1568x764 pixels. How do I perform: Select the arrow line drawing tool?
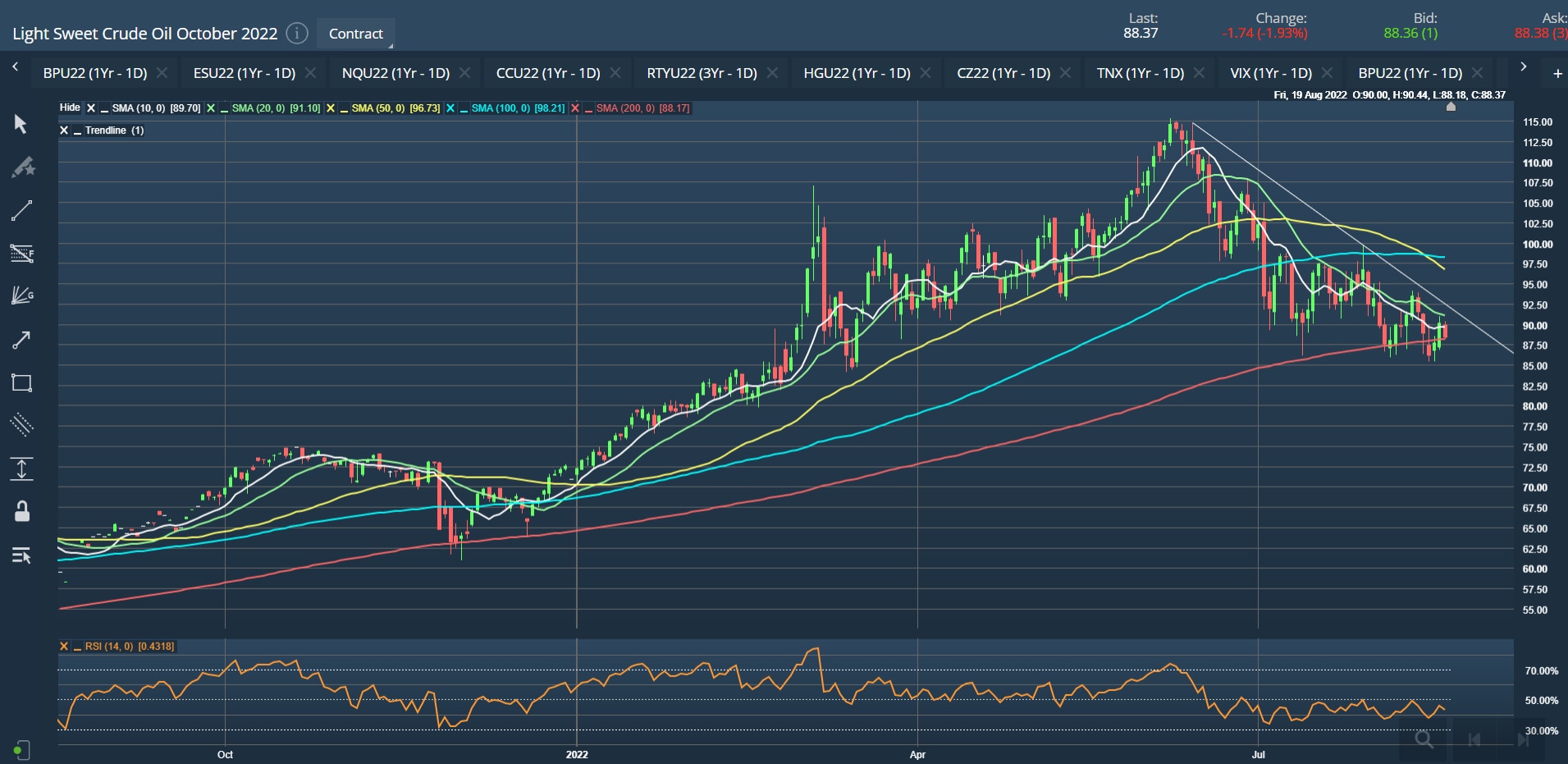coord(21,340)
